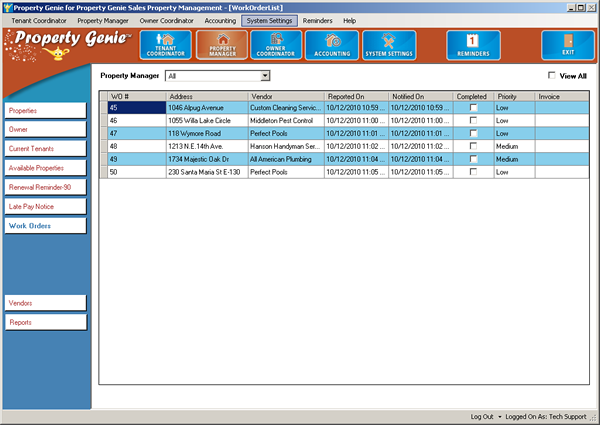This screenshot has height=425, width=600.
Task: Open the Property Manager toolbar icon
Action: [222, 45]
